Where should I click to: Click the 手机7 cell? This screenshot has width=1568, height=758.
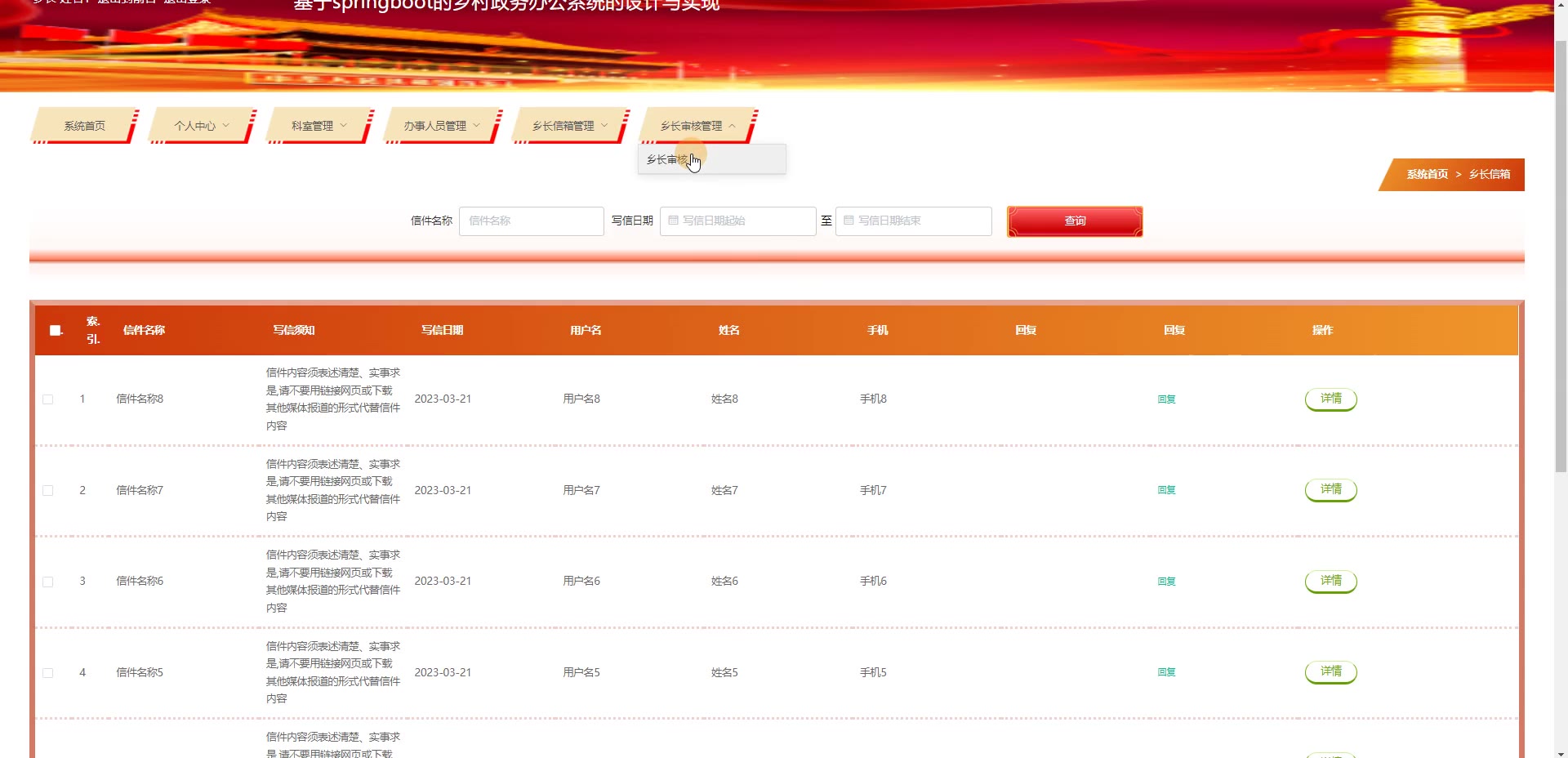tap(873, 490)
